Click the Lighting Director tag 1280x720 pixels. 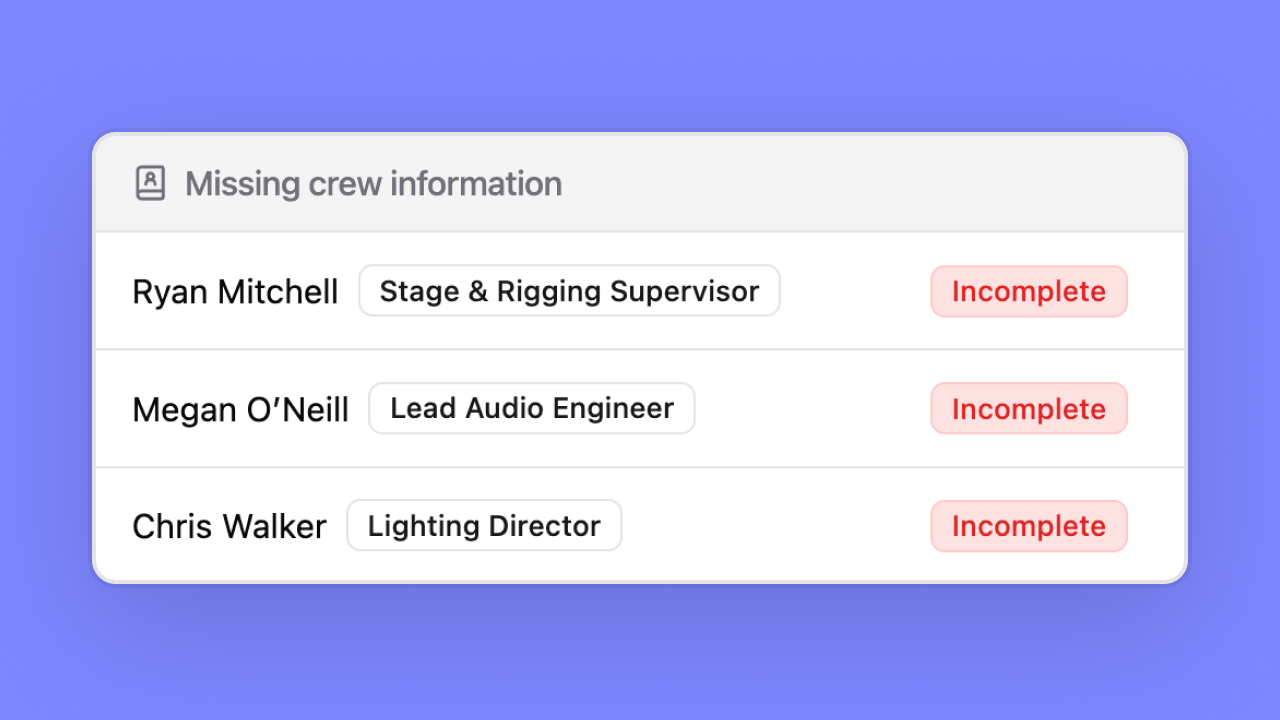(484, 526)
